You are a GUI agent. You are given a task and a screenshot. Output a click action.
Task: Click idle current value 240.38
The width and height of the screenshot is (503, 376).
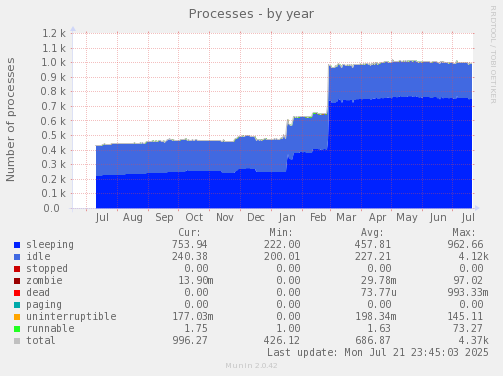point(190,257)
